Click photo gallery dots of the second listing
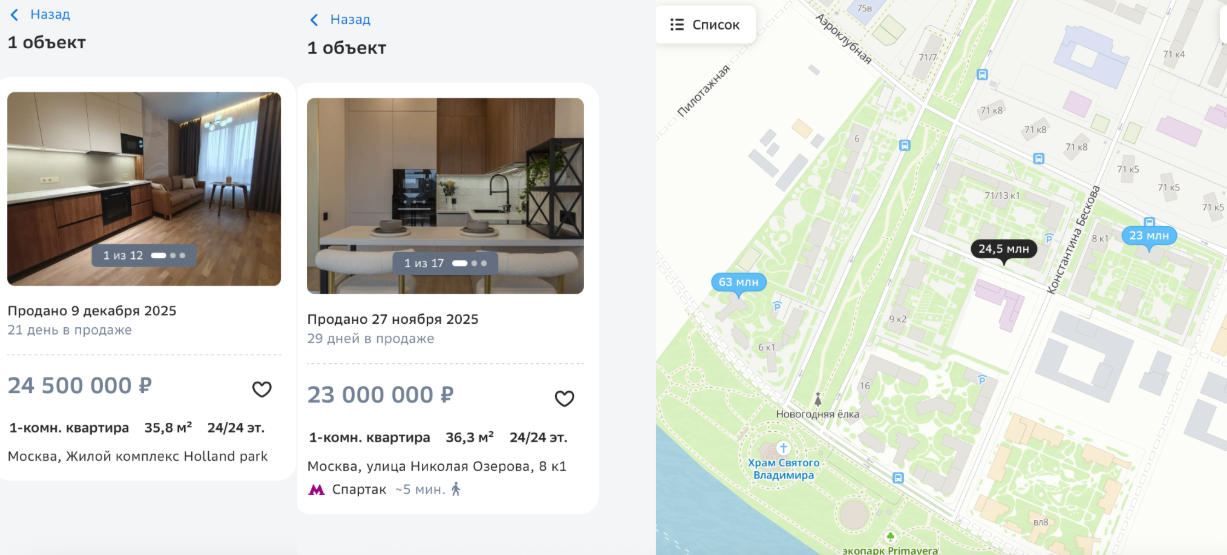The image size is (1227, 555). point(470,263)
